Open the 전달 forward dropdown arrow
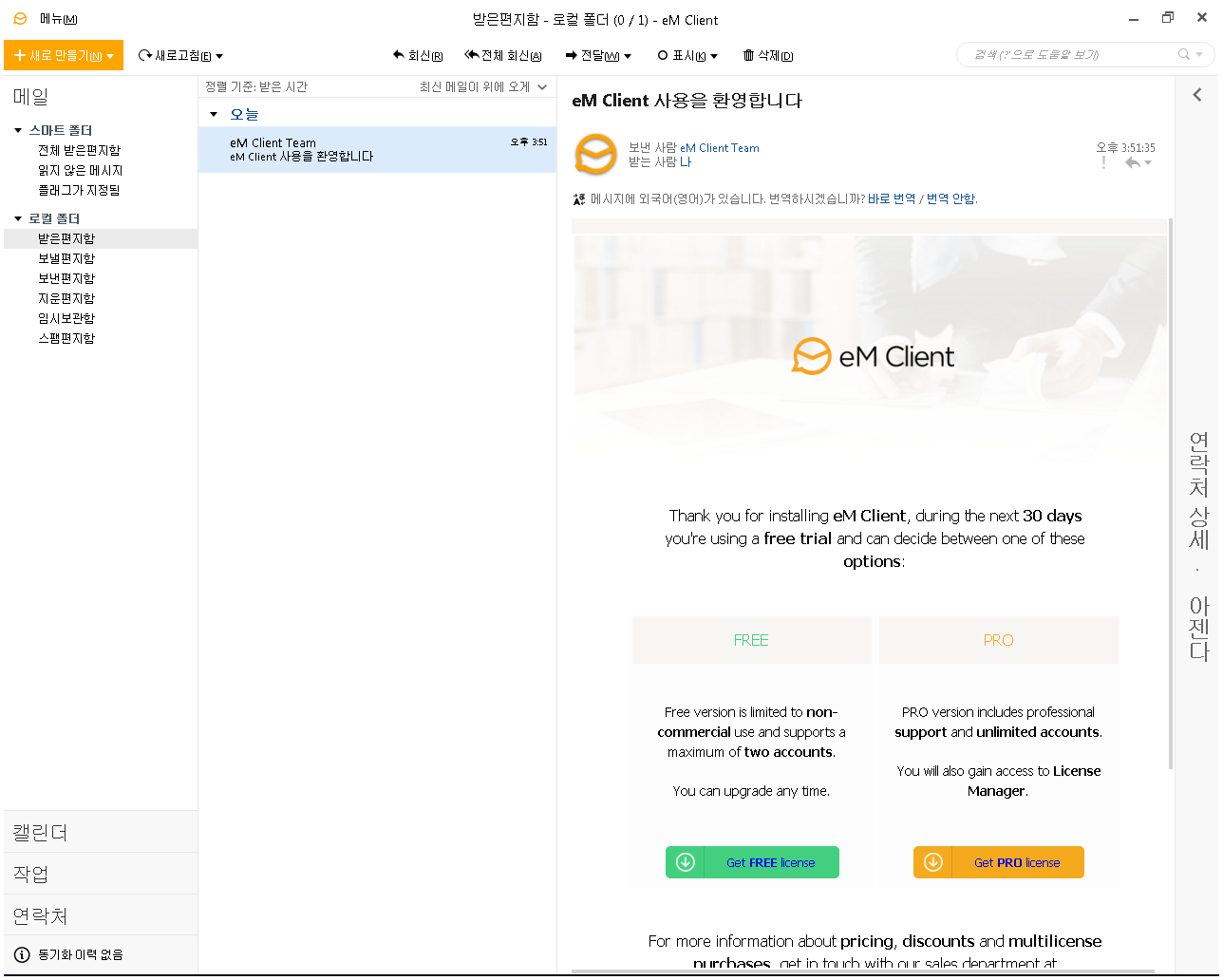 point(628,57)
